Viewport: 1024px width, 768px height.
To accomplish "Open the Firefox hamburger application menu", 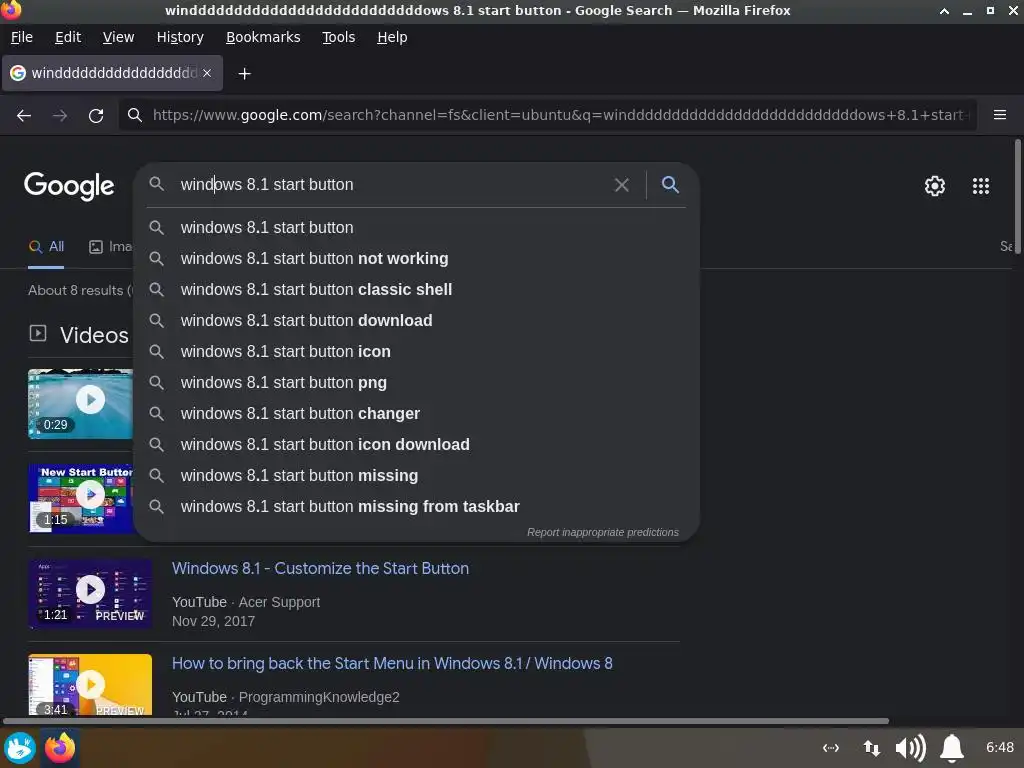I will tap(999, 115).
